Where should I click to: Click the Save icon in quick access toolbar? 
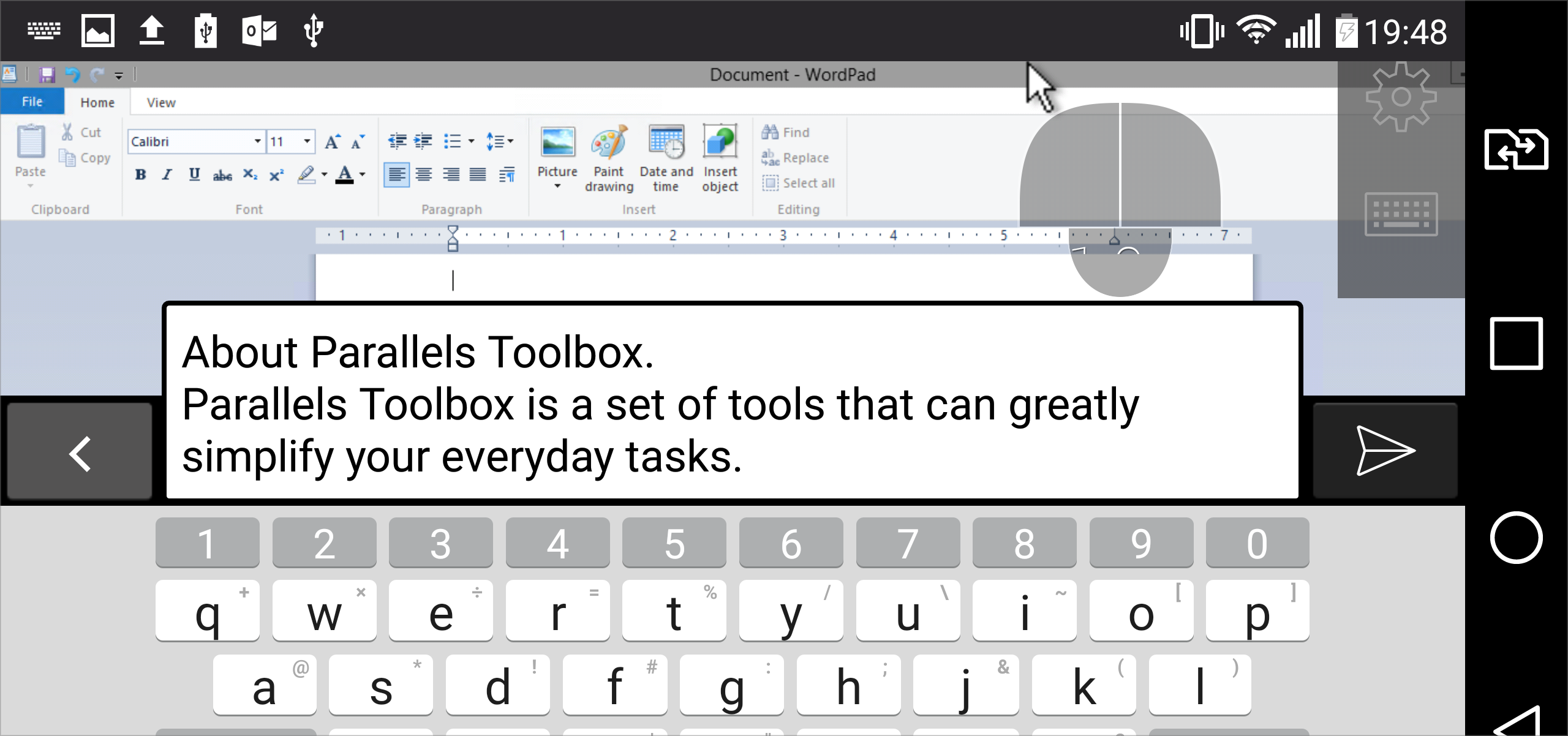pos(47,75)
